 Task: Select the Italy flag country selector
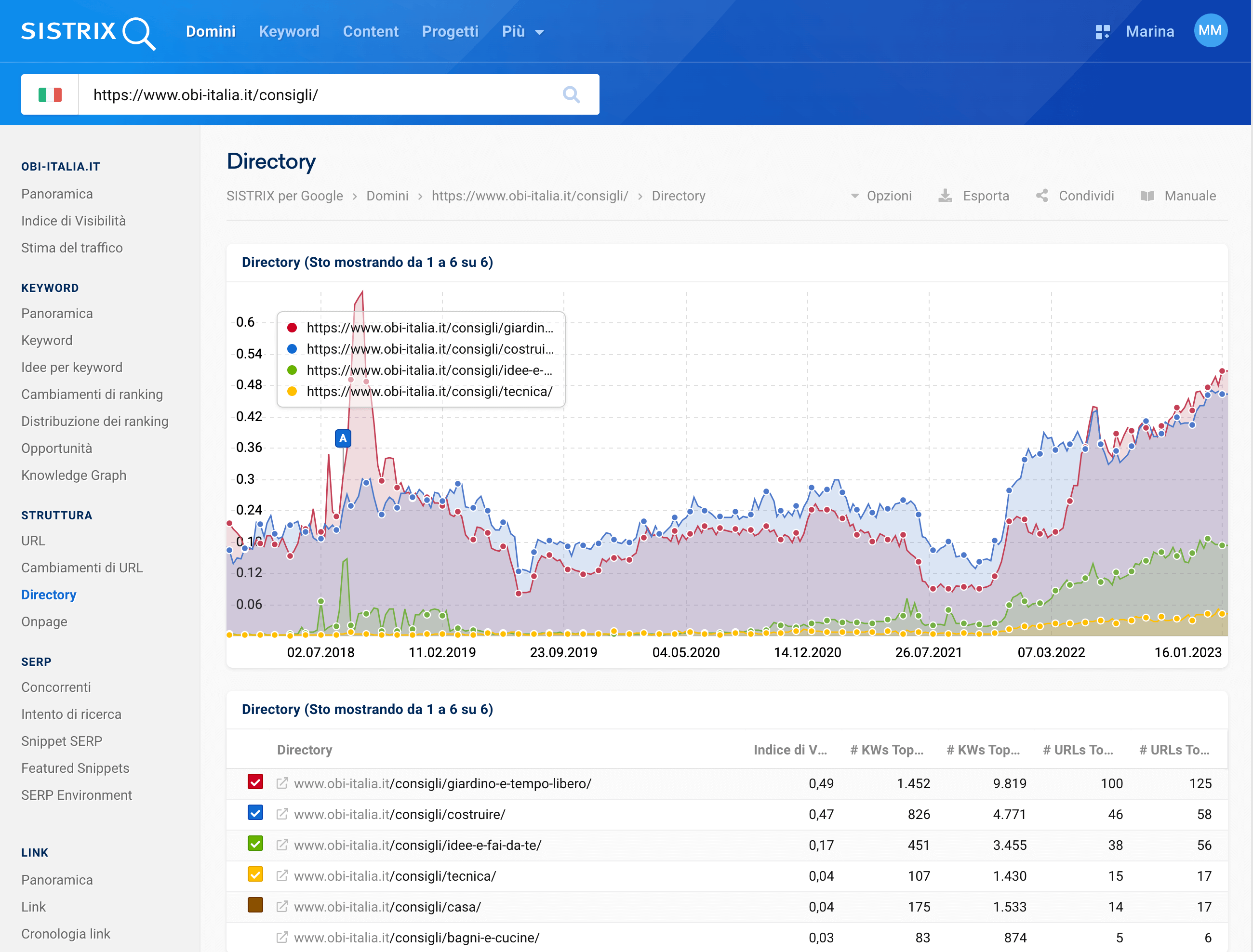[50, 94]
